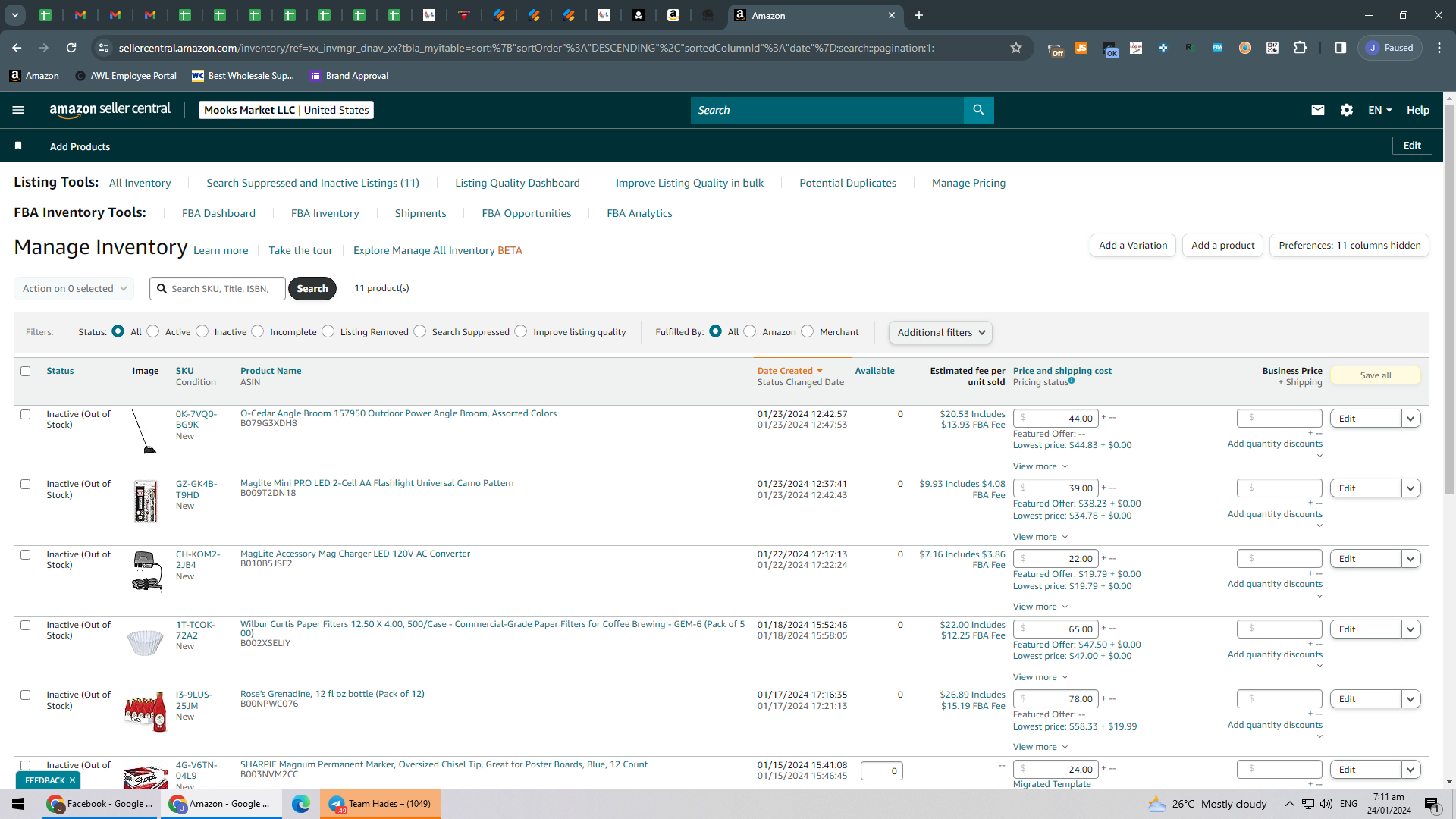Select Fulfilled By Amazon radio button
The image size is (1456, 819).
pos(750,331)
